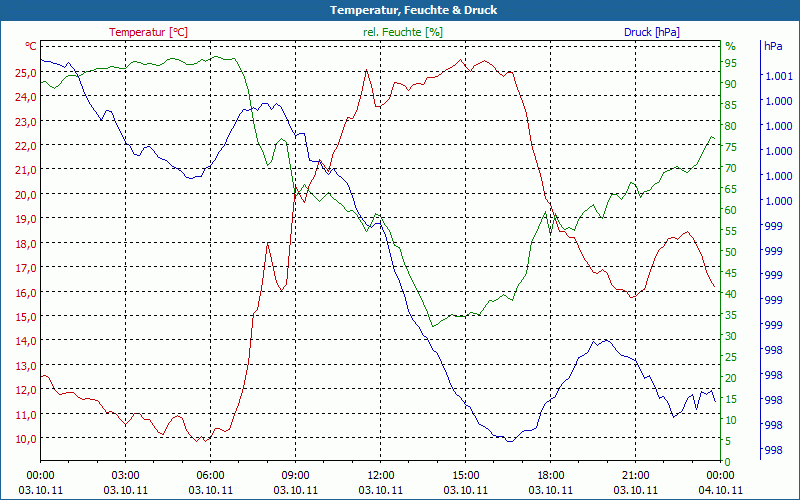The width and height of the screenshot is (800, 500).
Task: Click the '12,0' temperature axis value
Action: pos(26,390)
